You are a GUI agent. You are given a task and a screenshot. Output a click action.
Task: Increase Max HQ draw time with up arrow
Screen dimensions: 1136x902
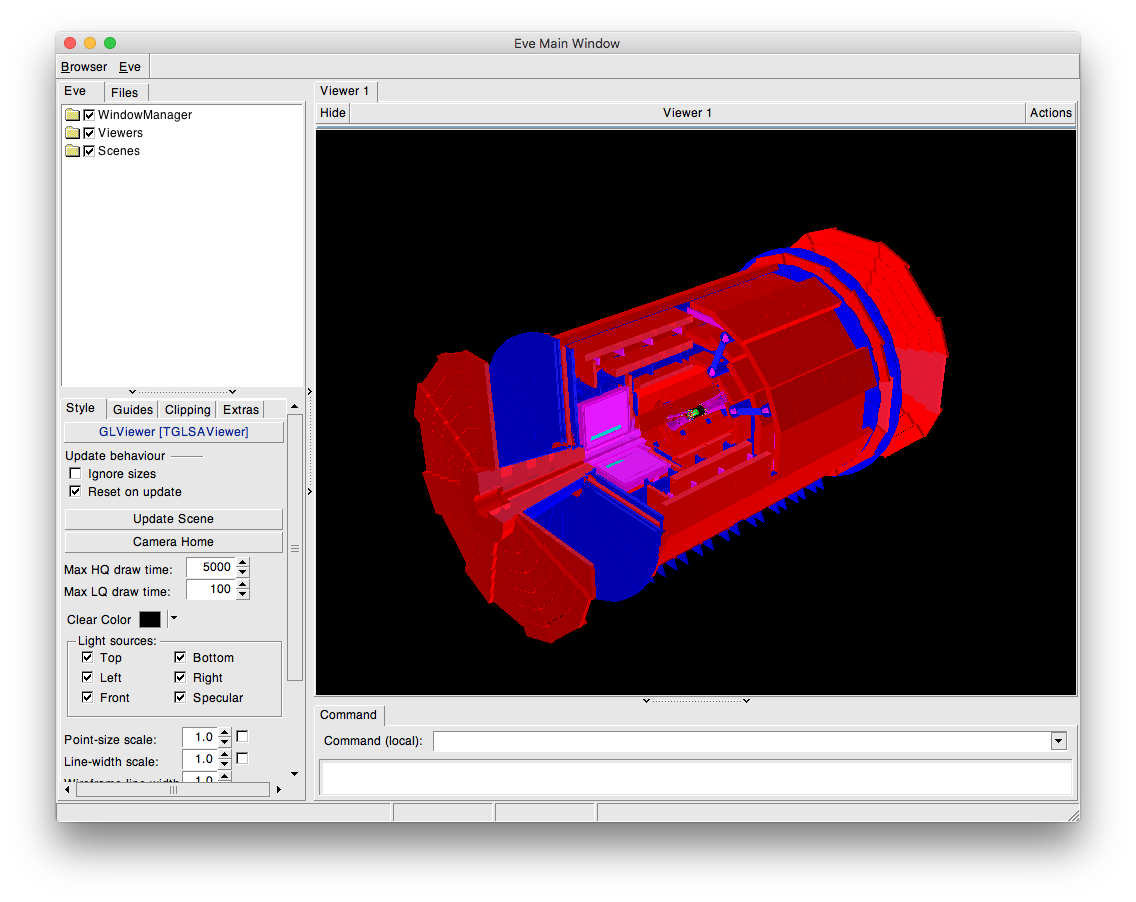point(243,563)
